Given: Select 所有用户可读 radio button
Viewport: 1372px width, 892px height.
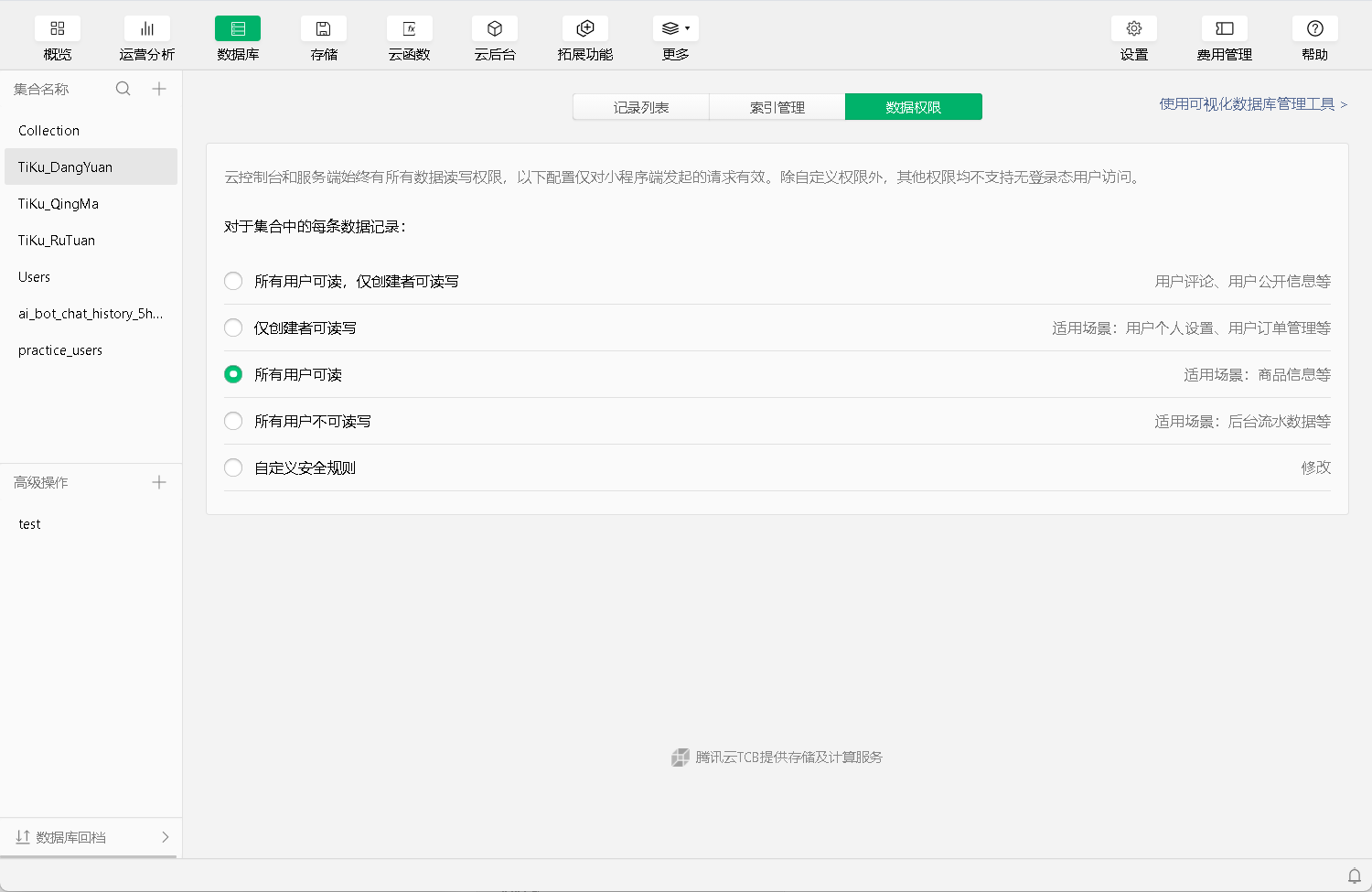Looking at the screenshot, I should pos(233,374).
